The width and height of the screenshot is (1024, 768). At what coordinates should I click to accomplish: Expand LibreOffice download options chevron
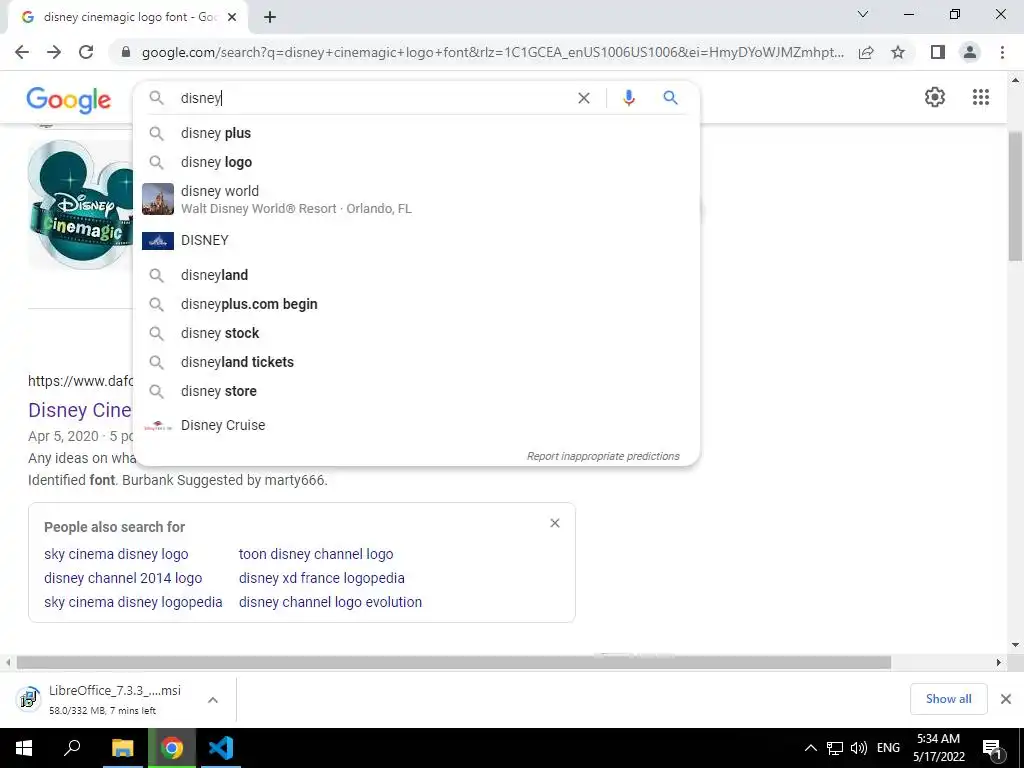pyautogui.click(x=213, y=700)
